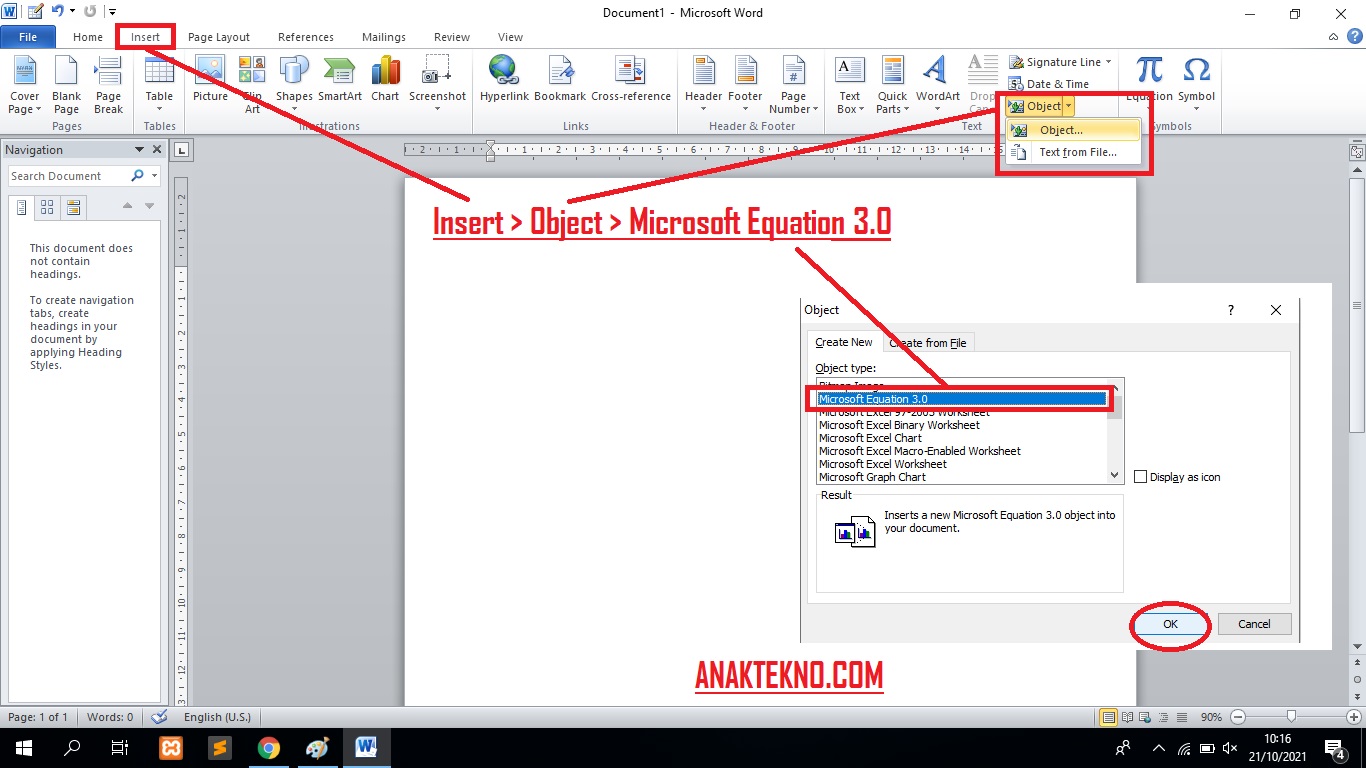Insert a Picture from file
This screenshot has height=768, width=1366.
tap(210, 80)
